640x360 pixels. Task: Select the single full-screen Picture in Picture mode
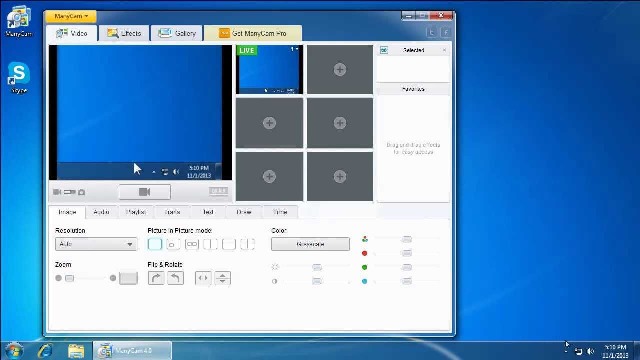pos(155,244)
